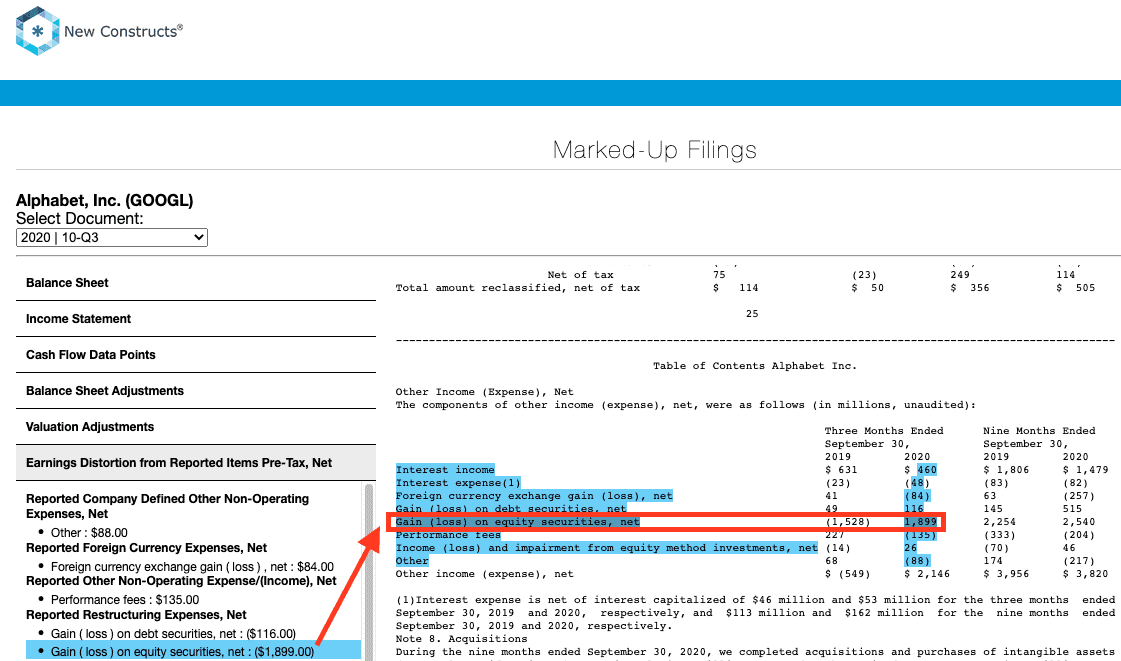Screen dimensions: 1121x661
Task: Open the Income Statement section
Action: pyautogui.click(x=196, y=319)
